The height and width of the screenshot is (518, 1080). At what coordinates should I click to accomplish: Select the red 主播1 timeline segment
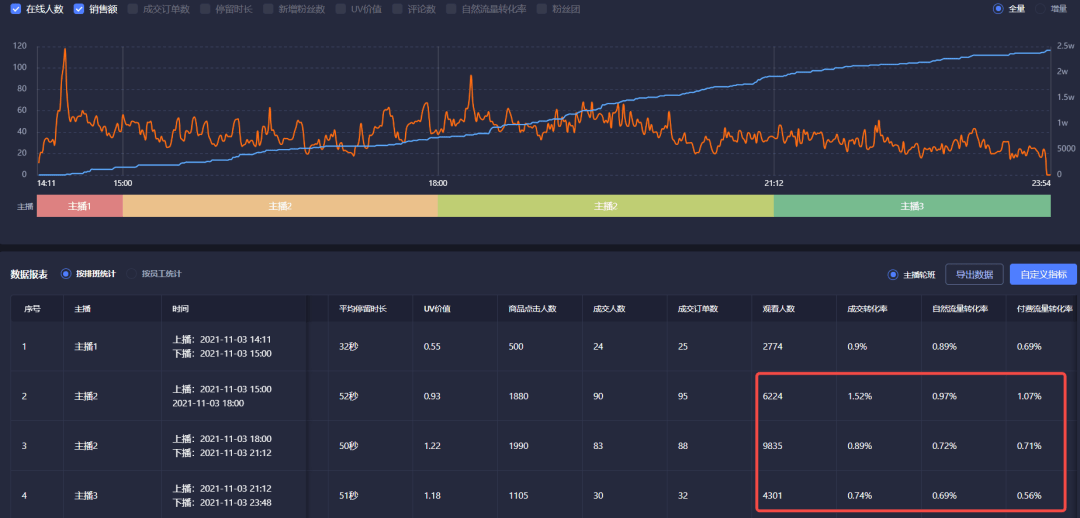point(79,206)
